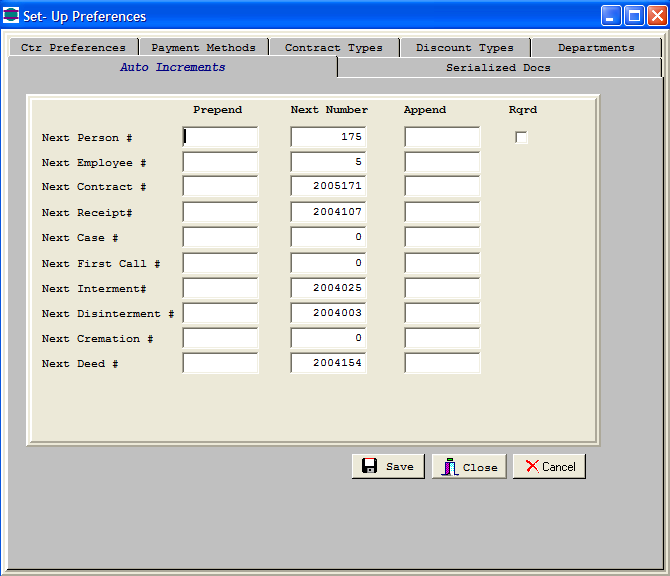Go to the Discount Types tab
This screenshot has height=576, width=670.
click(x=464, y=47)
